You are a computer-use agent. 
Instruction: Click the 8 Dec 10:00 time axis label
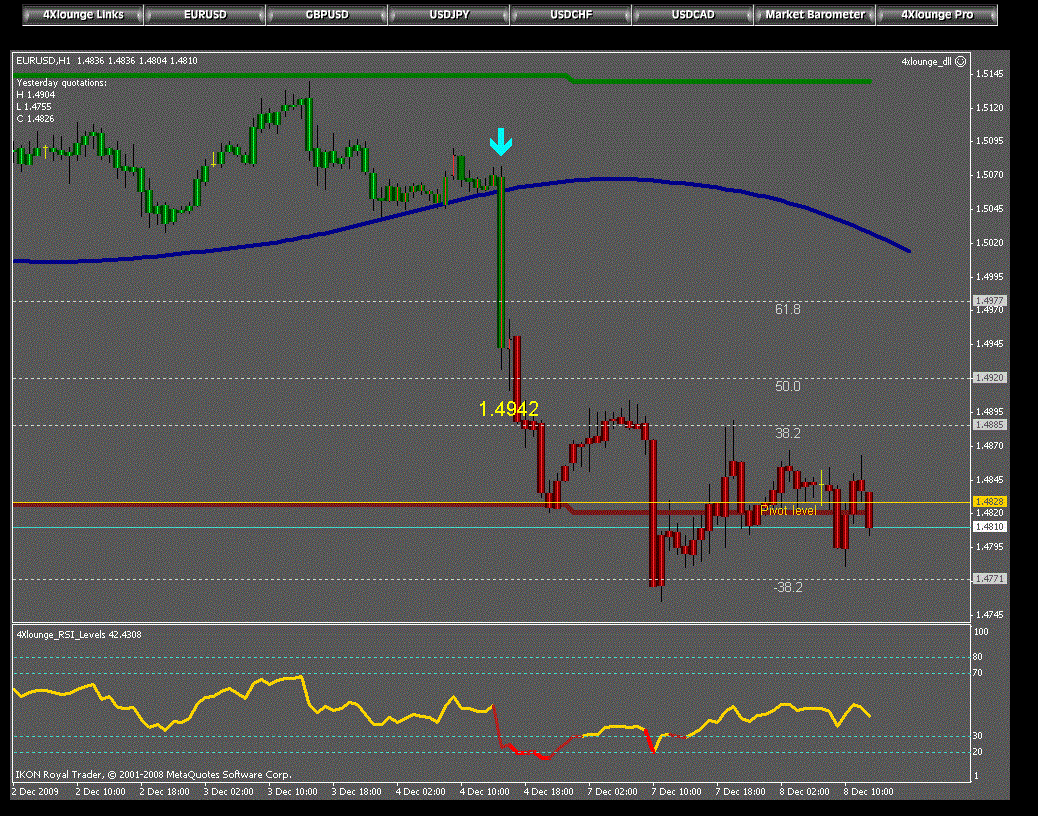[x=868, y=792]
